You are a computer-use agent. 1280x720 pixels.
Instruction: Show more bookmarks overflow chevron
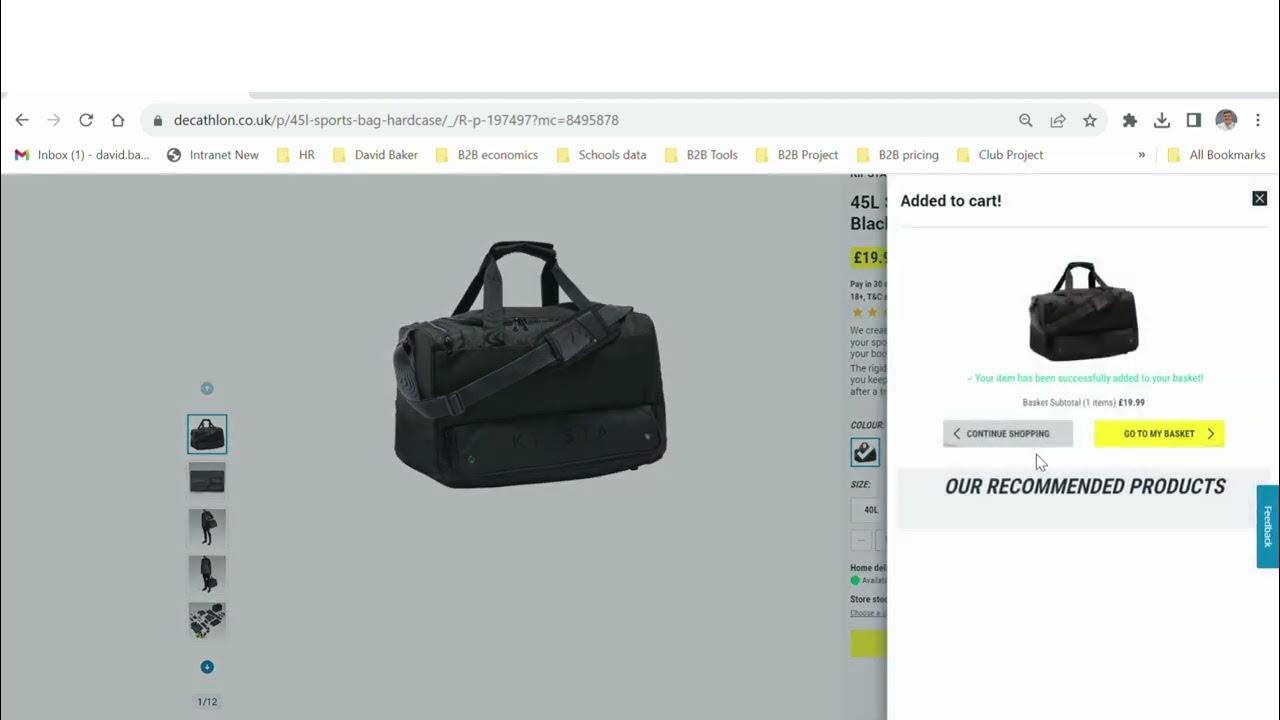[x=1142, y=155]
